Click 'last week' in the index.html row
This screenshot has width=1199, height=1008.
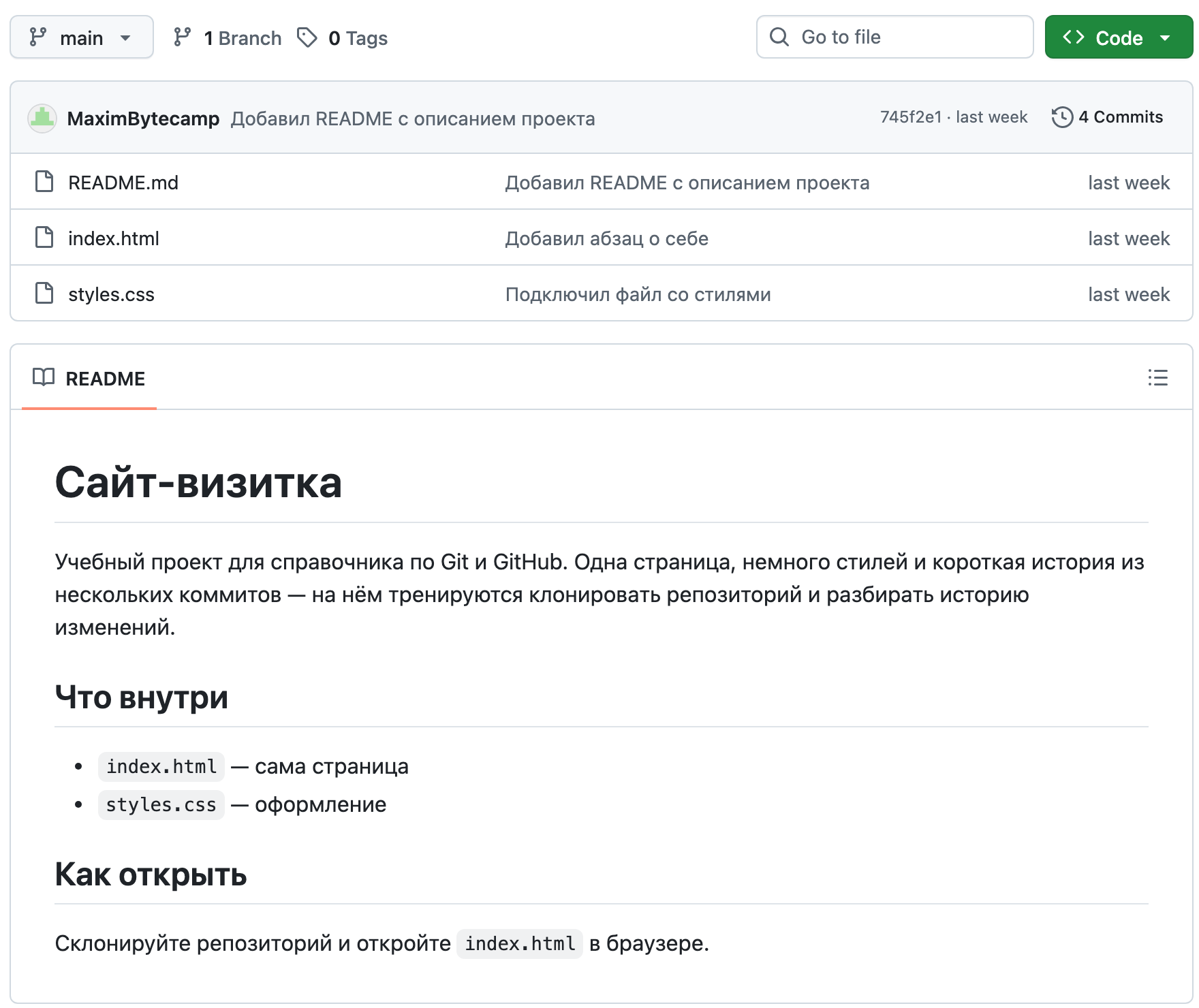point(1129,238)
